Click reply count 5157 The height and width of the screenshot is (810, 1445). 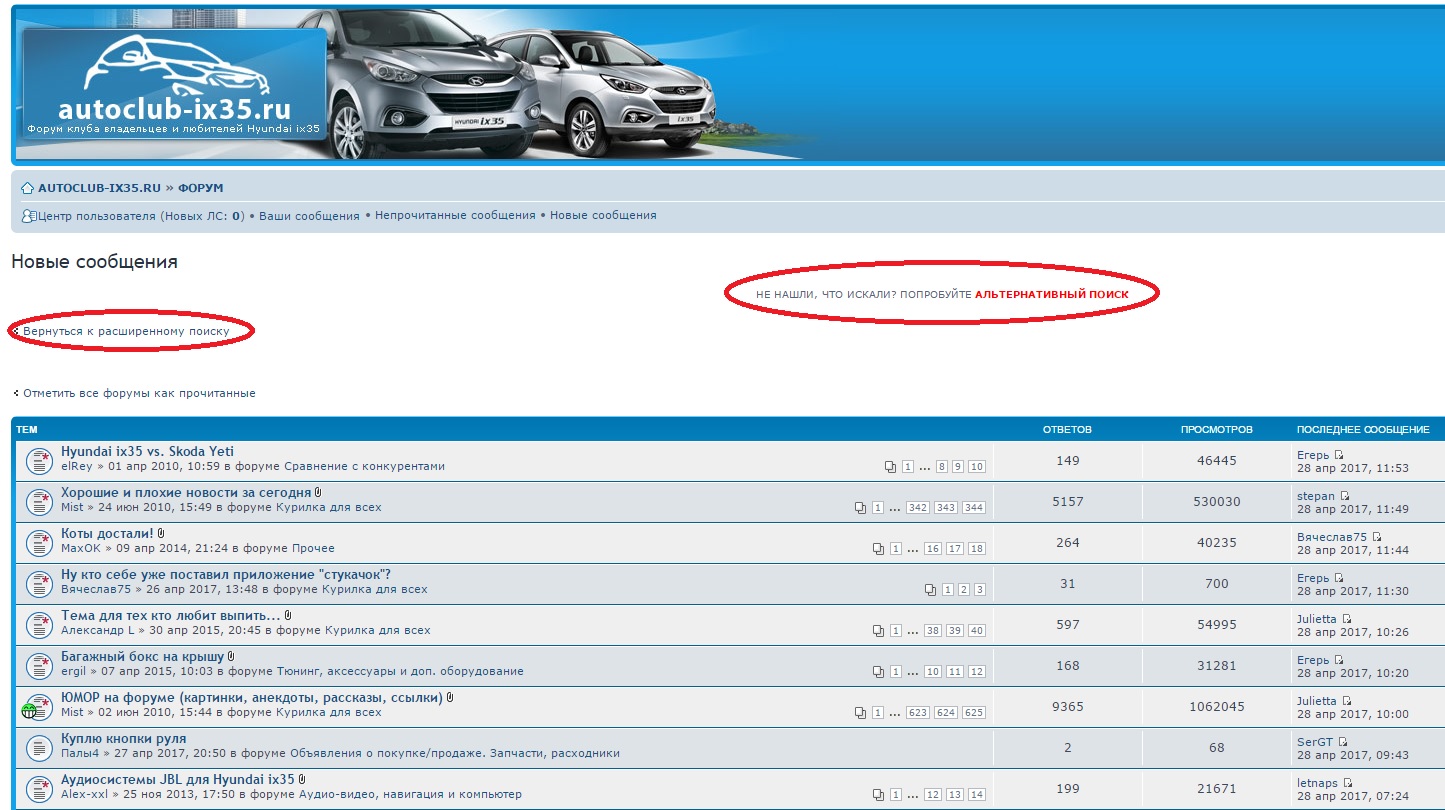[x=1068, y=502]
